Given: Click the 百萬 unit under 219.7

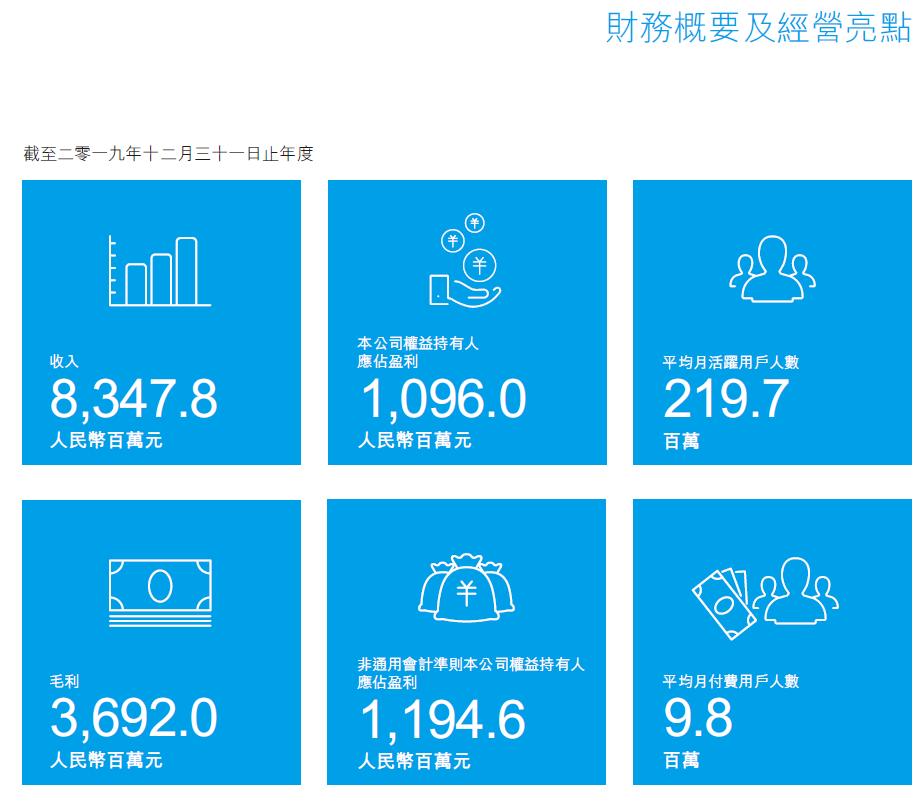Looking at the screenshot, I should [x=682, y=441].
